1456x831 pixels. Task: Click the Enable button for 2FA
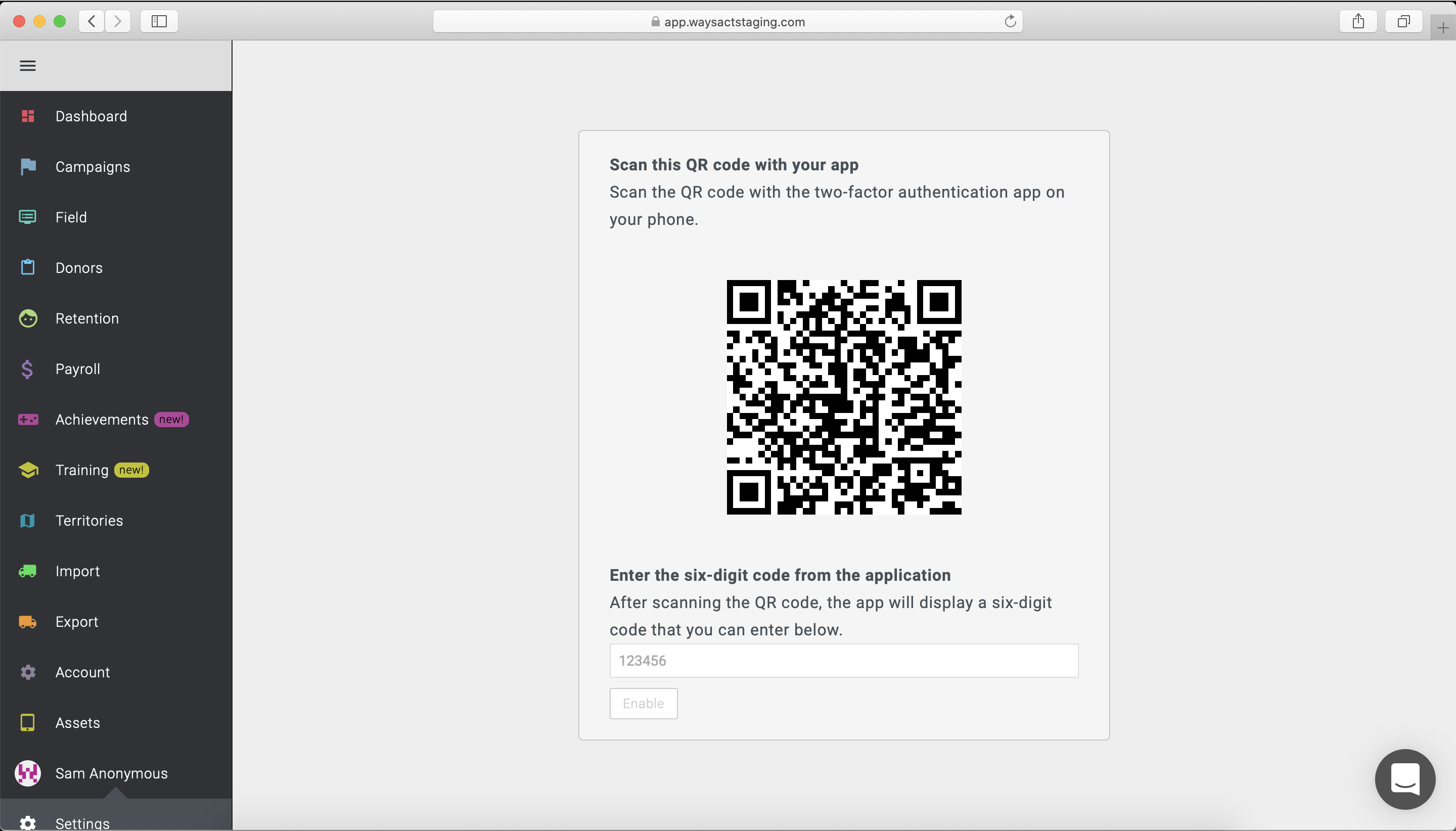click(x=643, y=703)
